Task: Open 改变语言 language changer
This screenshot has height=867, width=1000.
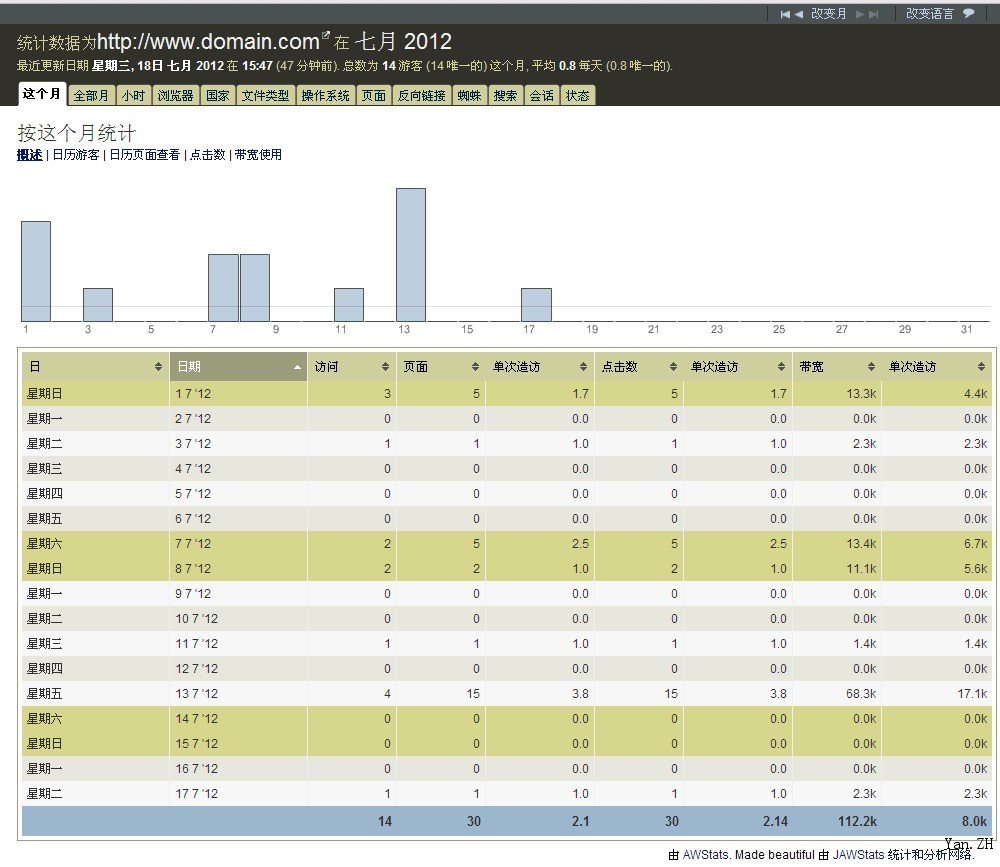Action: coord(930,14)
